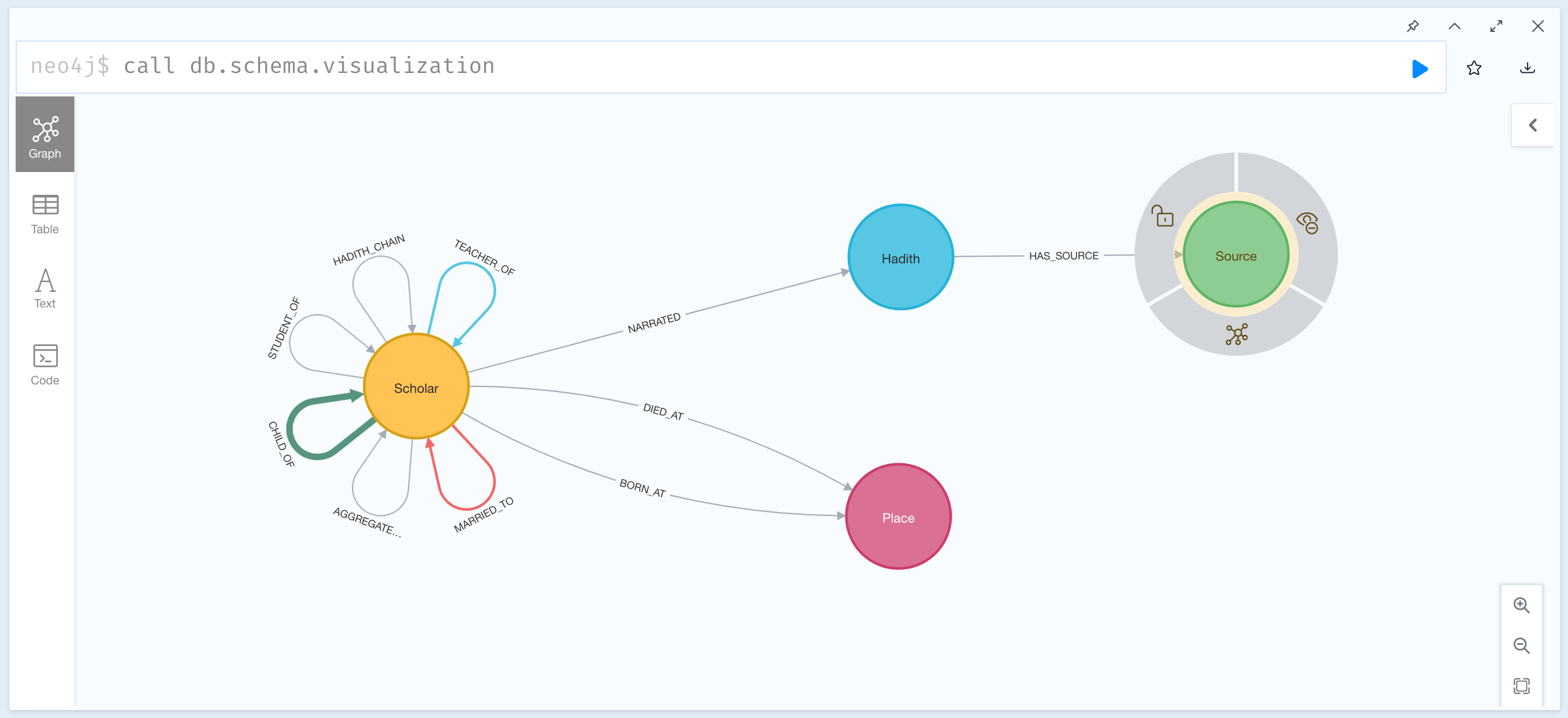The height and width of the screenshot is (718, 1568).
Task: Run the query with the blue play button
Action: 1419,68
